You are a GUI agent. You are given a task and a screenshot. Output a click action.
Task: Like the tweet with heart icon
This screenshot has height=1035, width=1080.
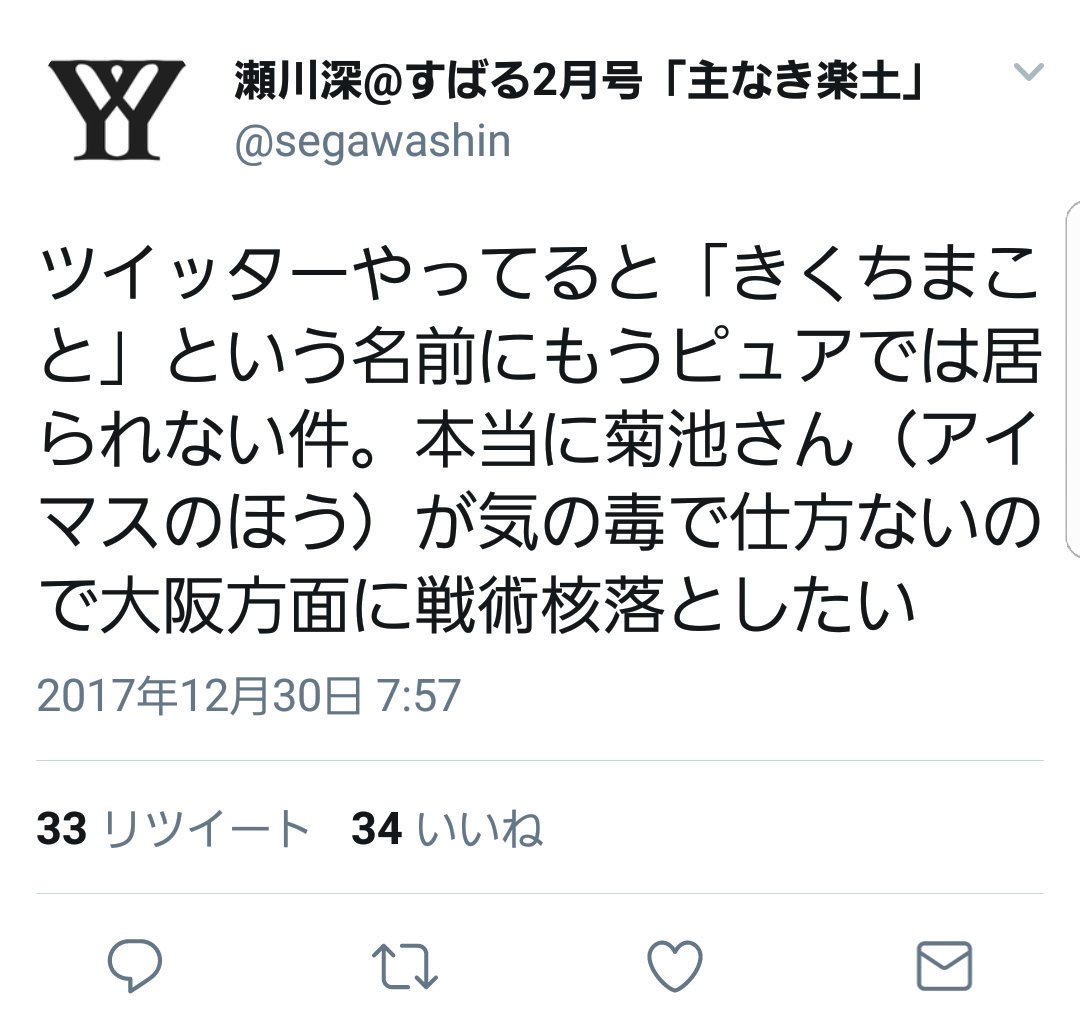click(x=675, y=966)
